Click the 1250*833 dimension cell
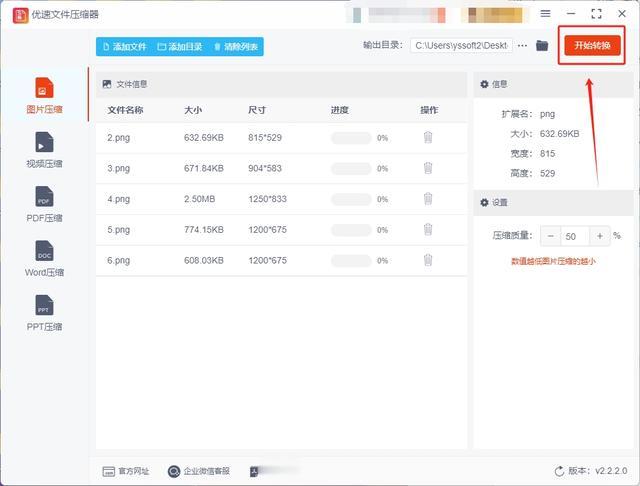The image size is (640, 486). tap(267, 199)
